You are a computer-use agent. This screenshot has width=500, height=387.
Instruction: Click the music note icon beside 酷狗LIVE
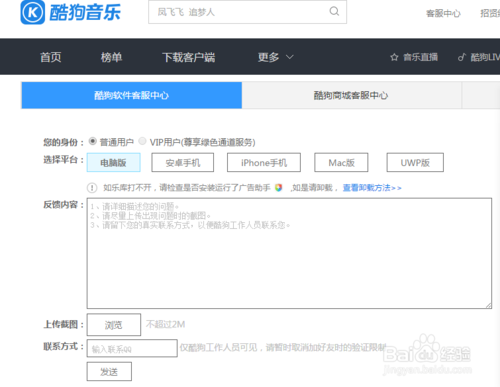click(462, 57)
